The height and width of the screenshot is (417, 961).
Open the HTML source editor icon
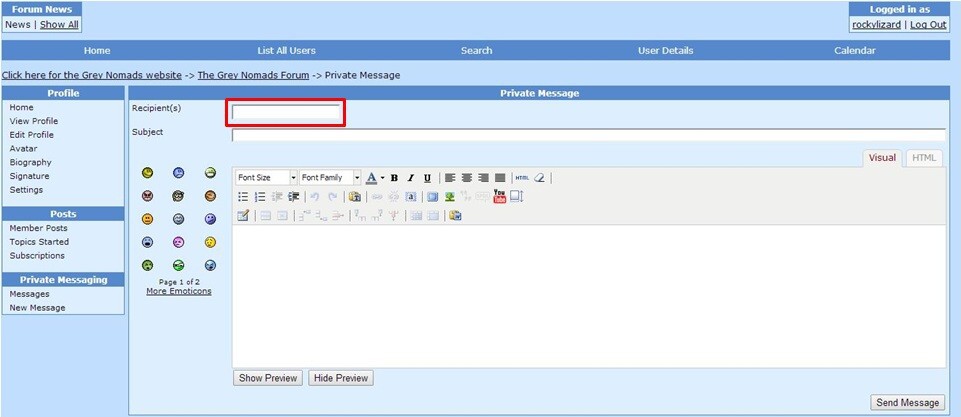coord(521,178)
